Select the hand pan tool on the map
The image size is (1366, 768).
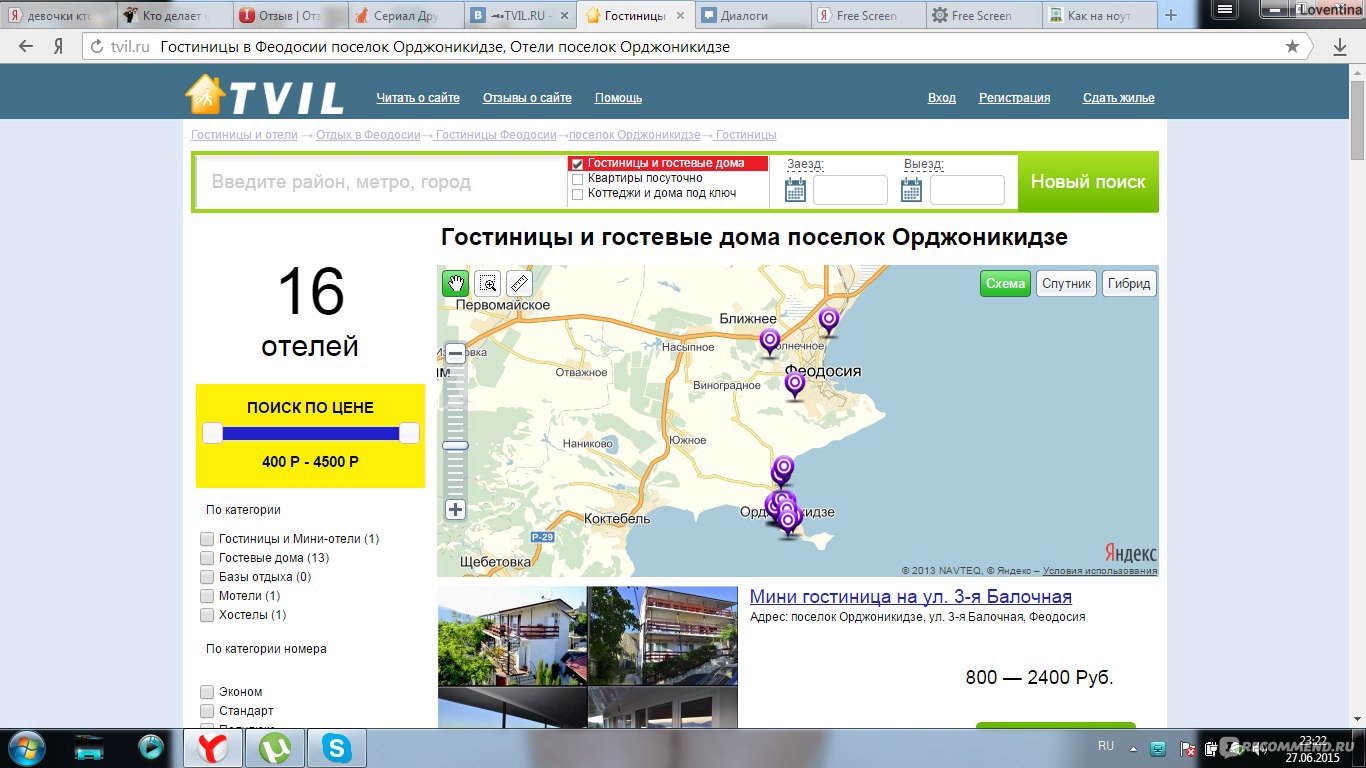coord(455,283)
